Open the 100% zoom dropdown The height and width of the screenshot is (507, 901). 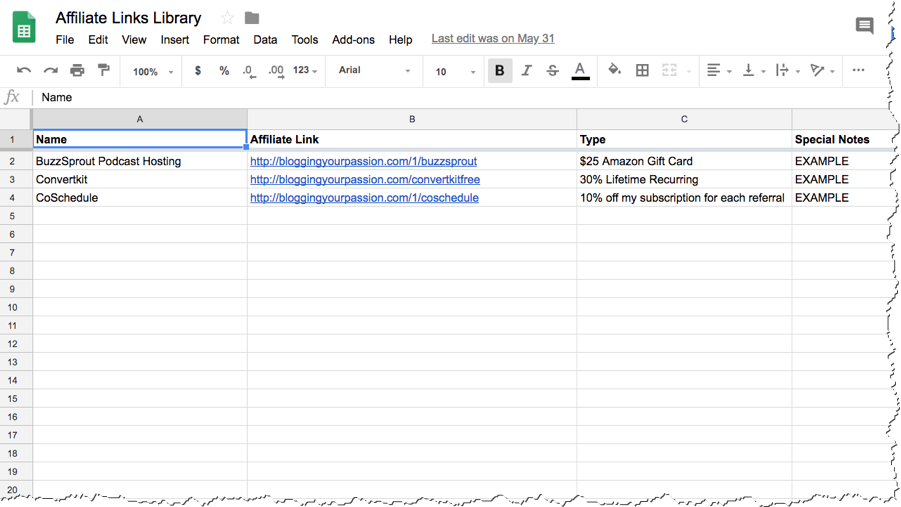click(153, 72)
